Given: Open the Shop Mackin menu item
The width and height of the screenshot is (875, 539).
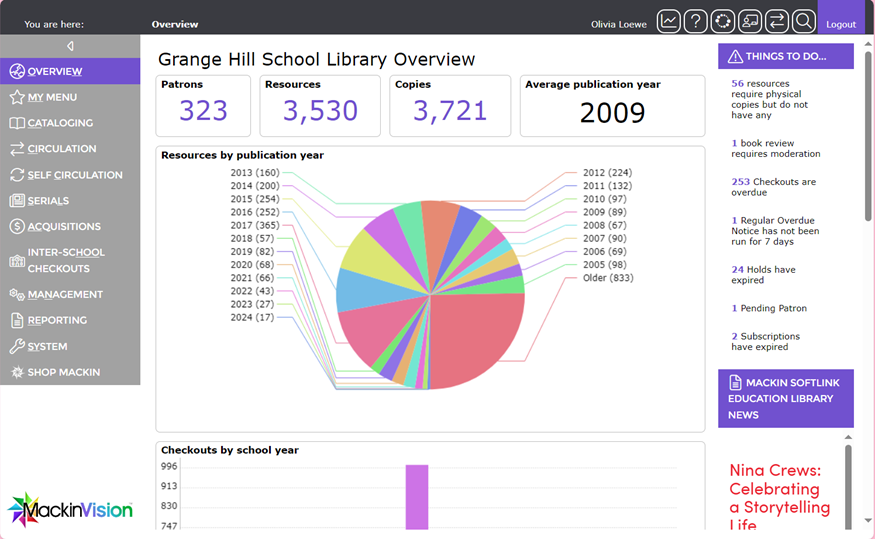Looking at the screenshot, I should [x=70, y=372].
